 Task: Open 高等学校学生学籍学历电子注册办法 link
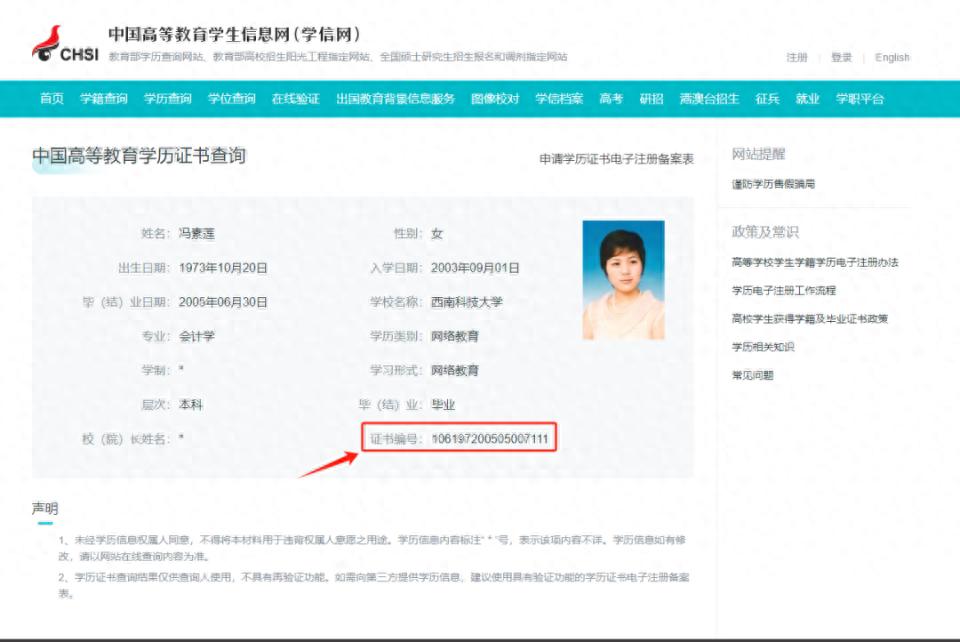tap(815, 262)
